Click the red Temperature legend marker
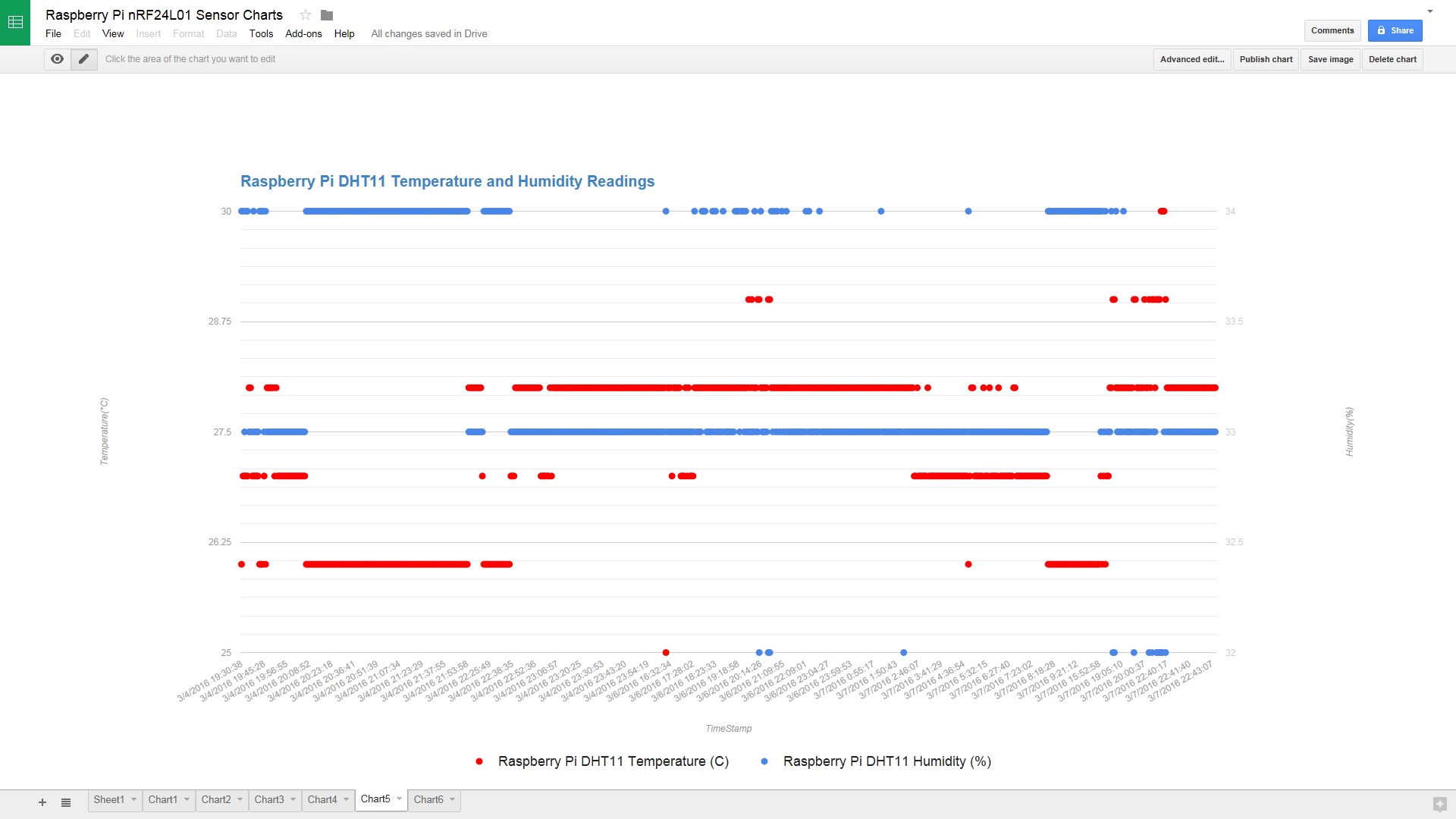The height and width of the screenshot is (819, 1456). coord(479,761)
